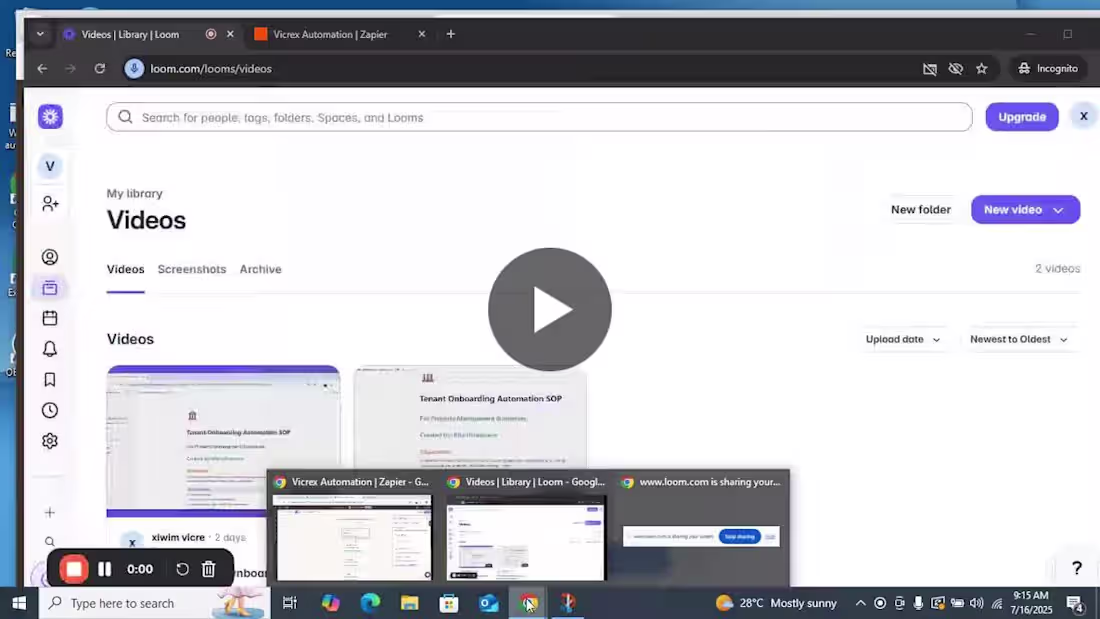This screenshot has height=619, width=1100.
Task: Open saved Looms via the bookmark icon
Action: click(49, 379)
